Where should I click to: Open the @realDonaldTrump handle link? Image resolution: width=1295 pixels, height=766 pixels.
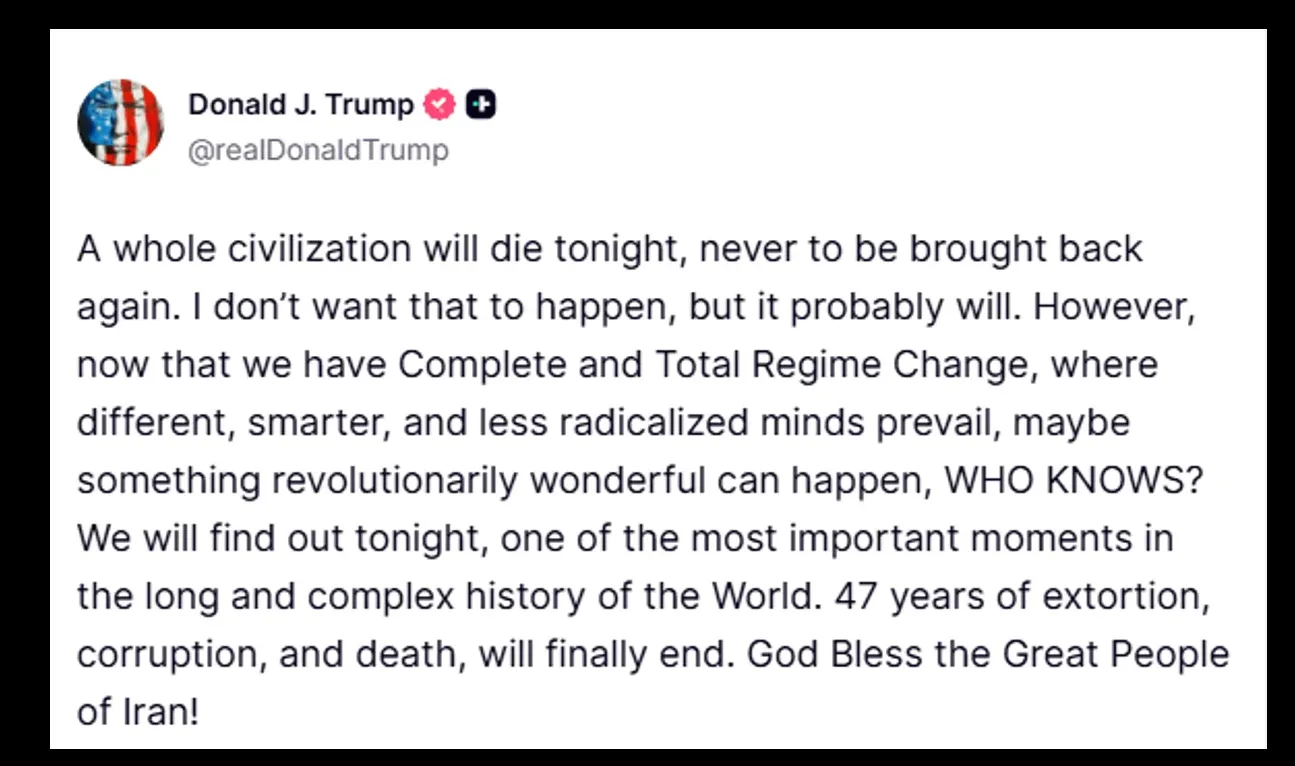click(x=318, y=151)
